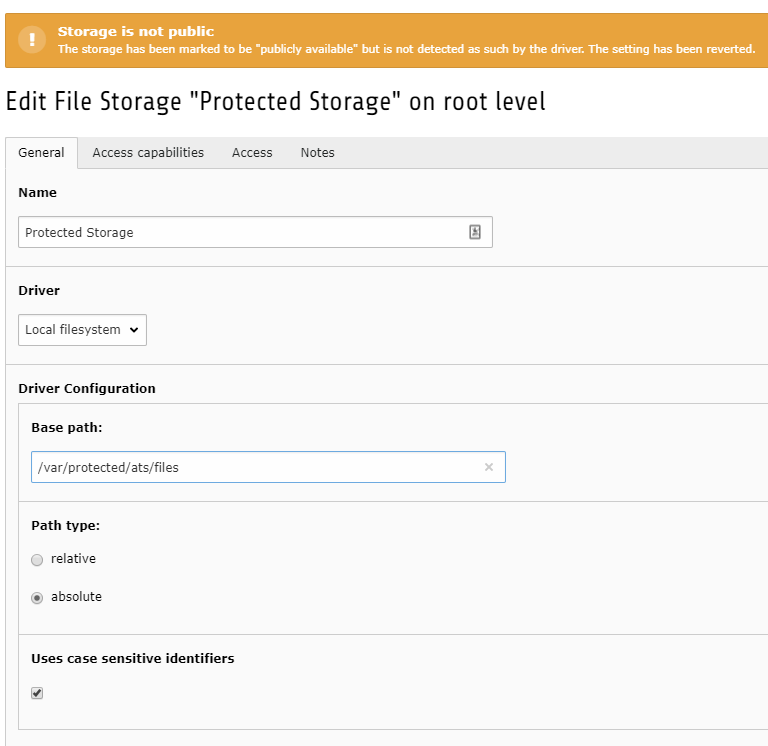The height and width of the screenshot is (746, 768).
Task: Click the 'Storage is not public' warning title
Action: tap(136, 32)
